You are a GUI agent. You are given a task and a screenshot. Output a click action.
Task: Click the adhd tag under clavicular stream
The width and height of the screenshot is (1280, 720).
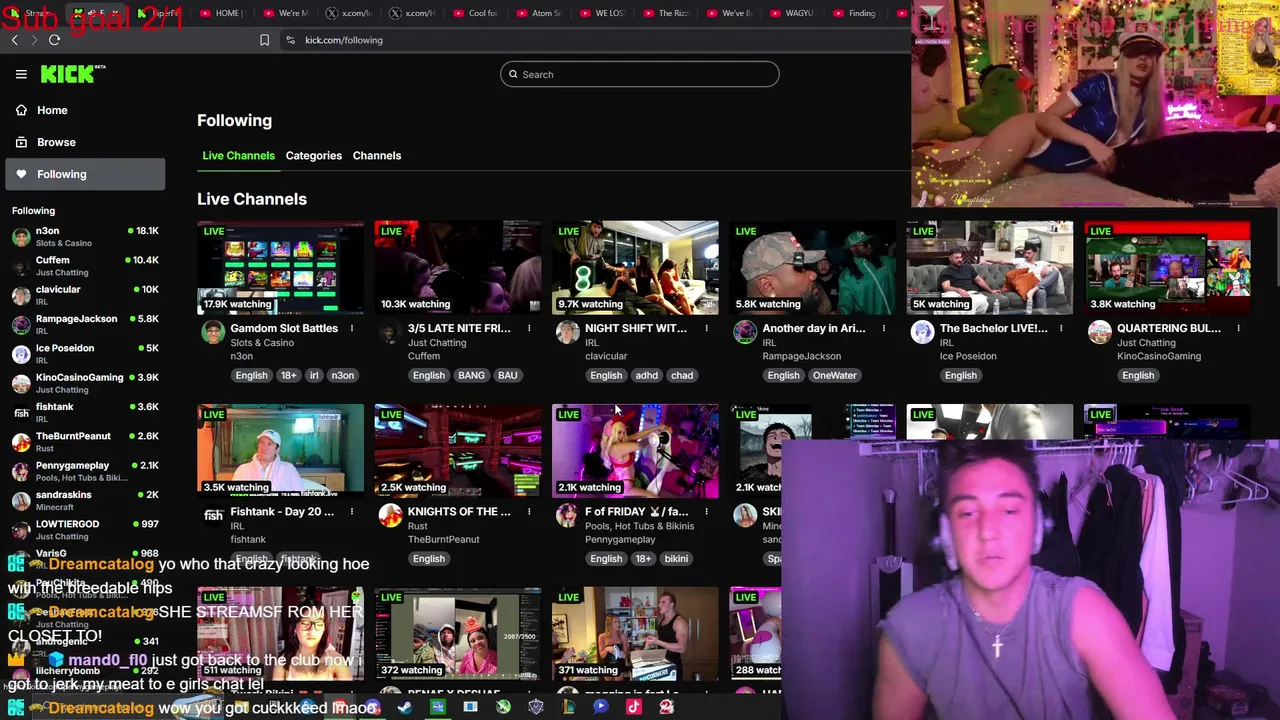pyautogui.click(x=646, y=375)
